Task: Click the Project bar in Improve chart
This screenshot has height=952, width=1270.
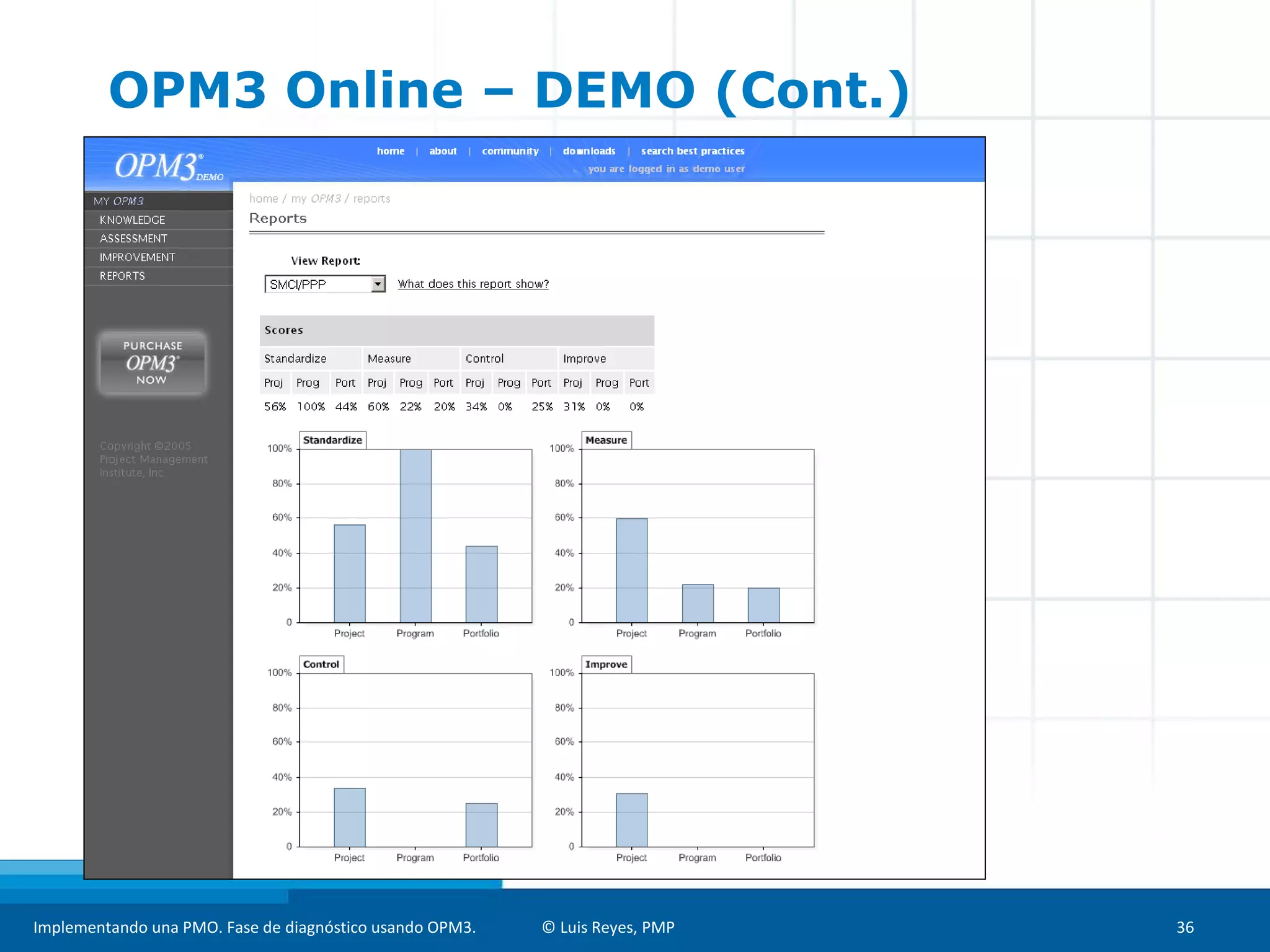Action: pyautogui.click(x=632, y=820)
